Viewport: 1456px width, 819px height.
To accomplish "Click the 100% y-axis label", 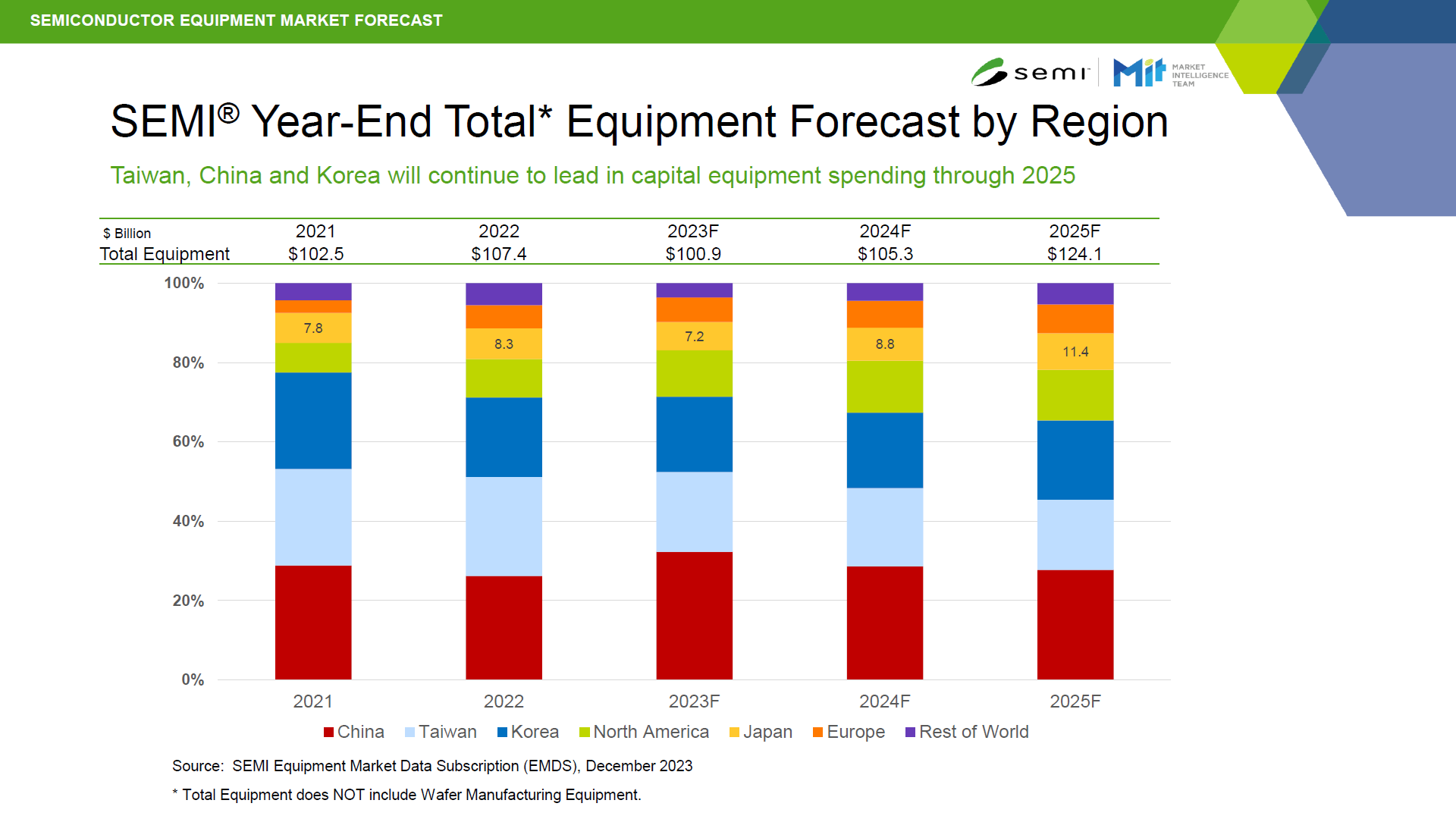I will [184, 284].
